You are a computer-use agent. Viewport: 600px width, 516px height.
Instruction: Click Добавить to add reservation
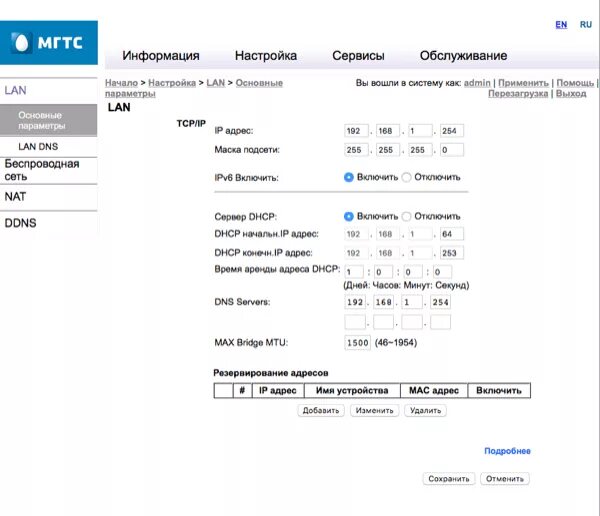tap(321, 410)
